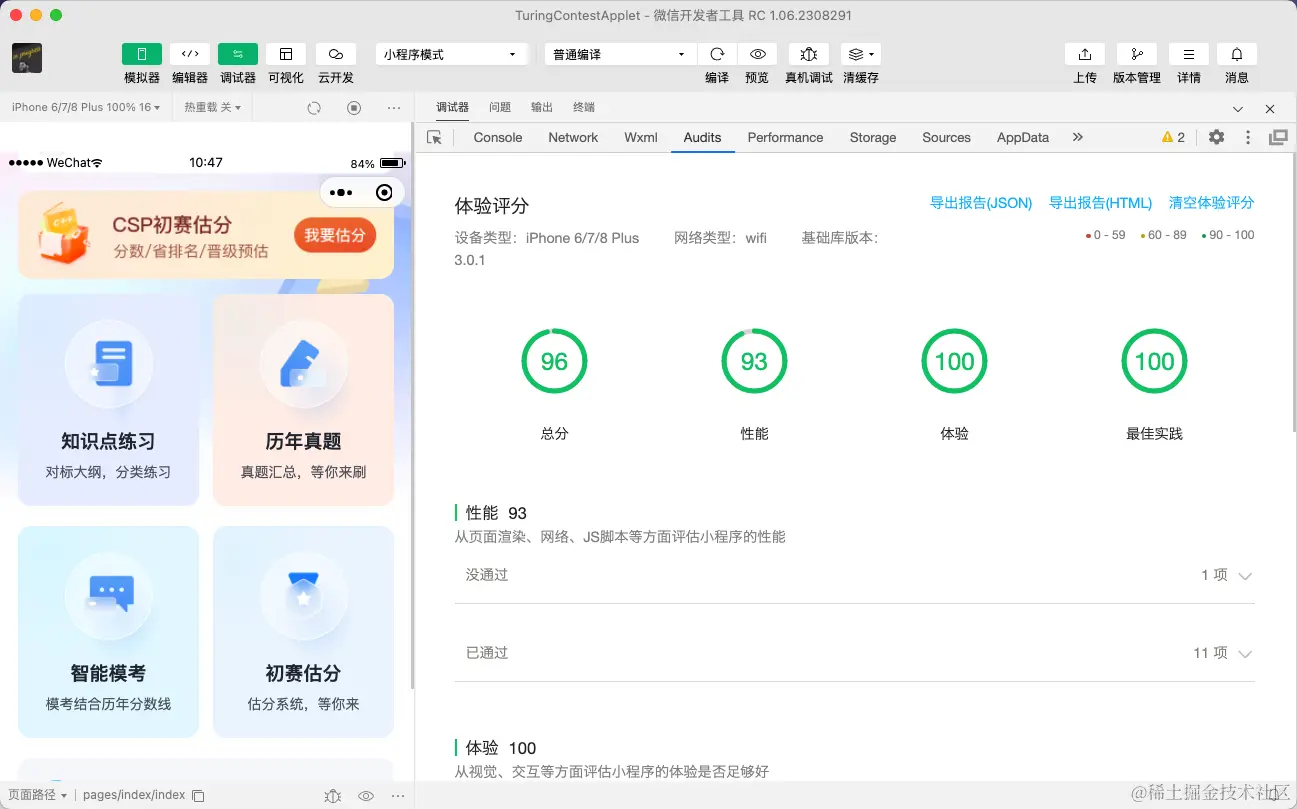Click the element inspector select icon

pos(434,138)
